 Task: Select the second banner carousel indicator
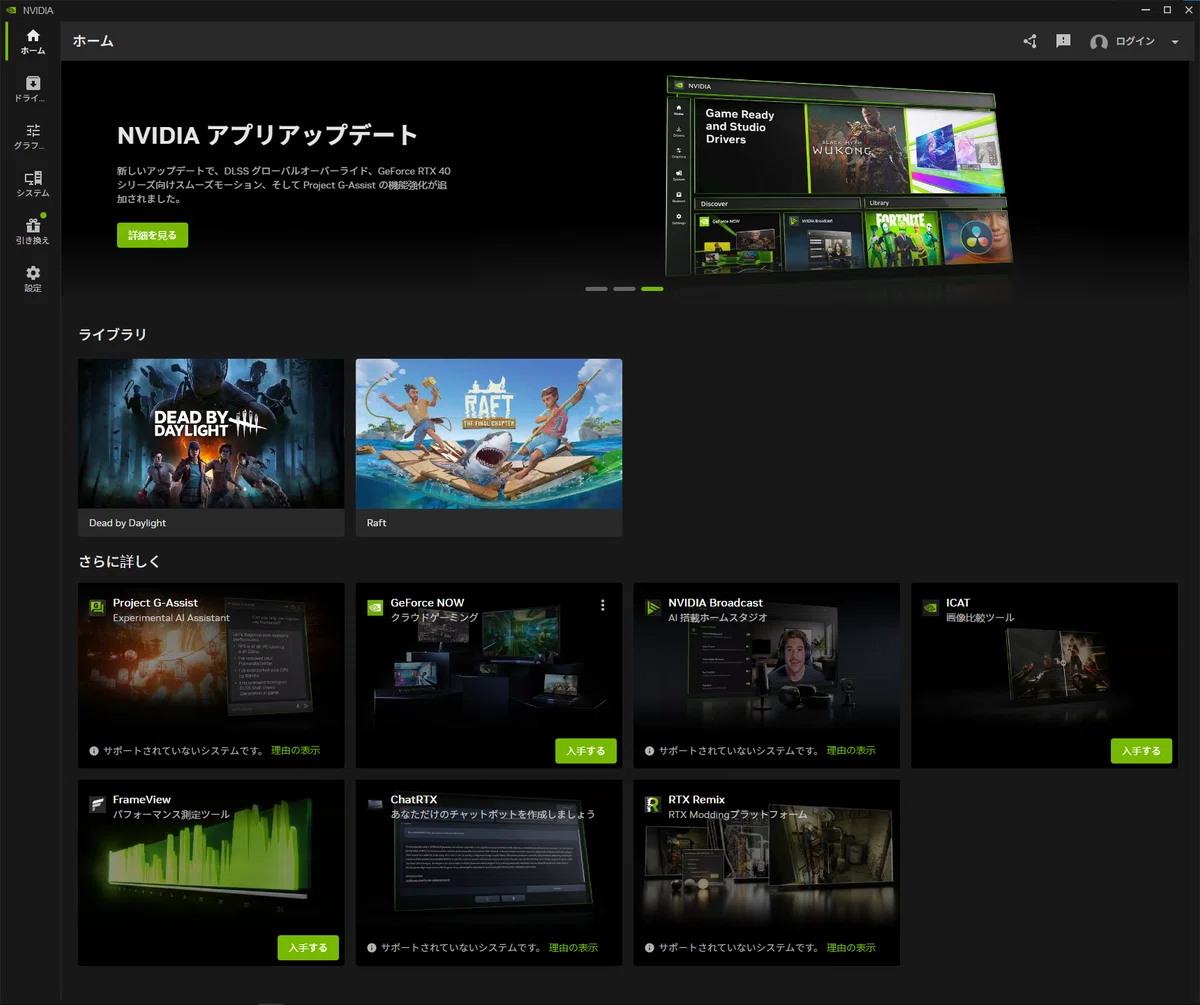[x=624, y=289]
